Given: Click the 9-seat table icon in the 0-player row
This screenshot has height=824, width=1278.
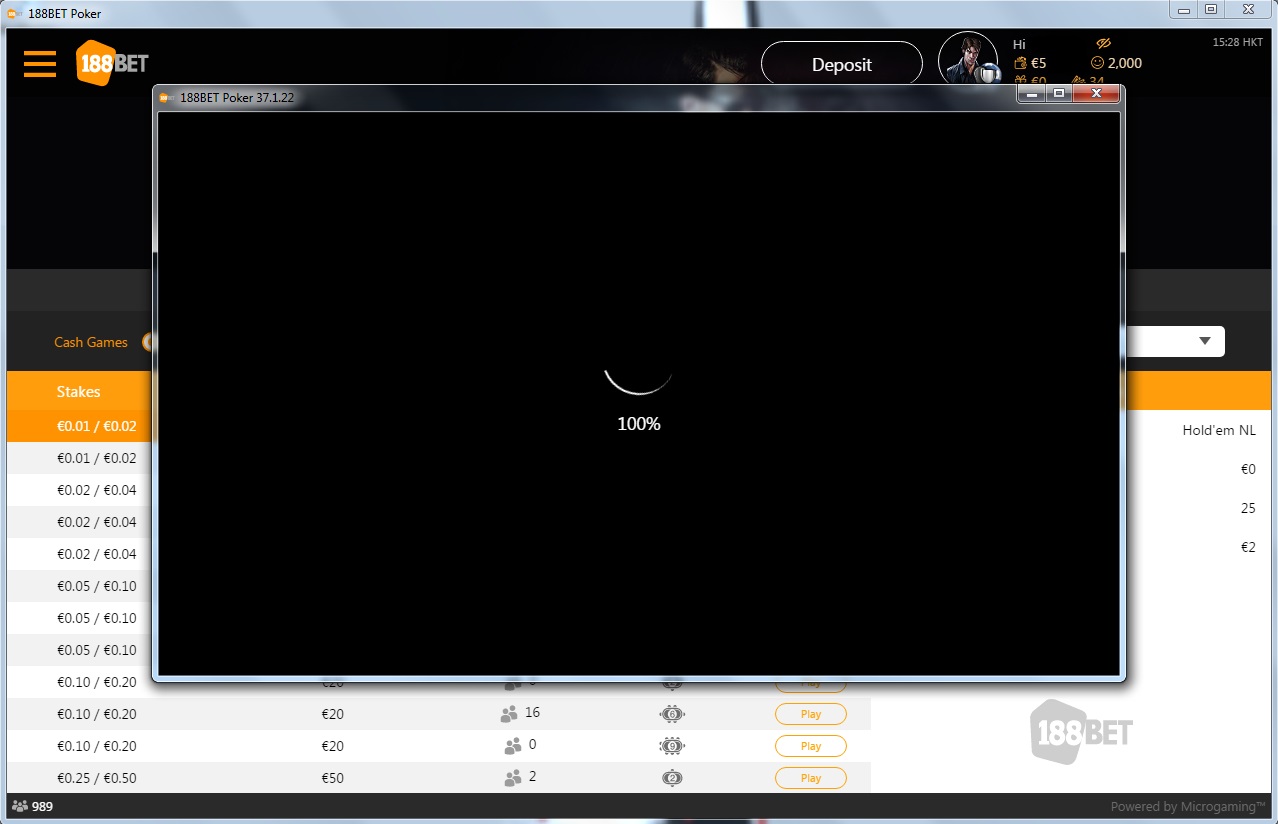Looking at the screenshot, I should point(672,746).
